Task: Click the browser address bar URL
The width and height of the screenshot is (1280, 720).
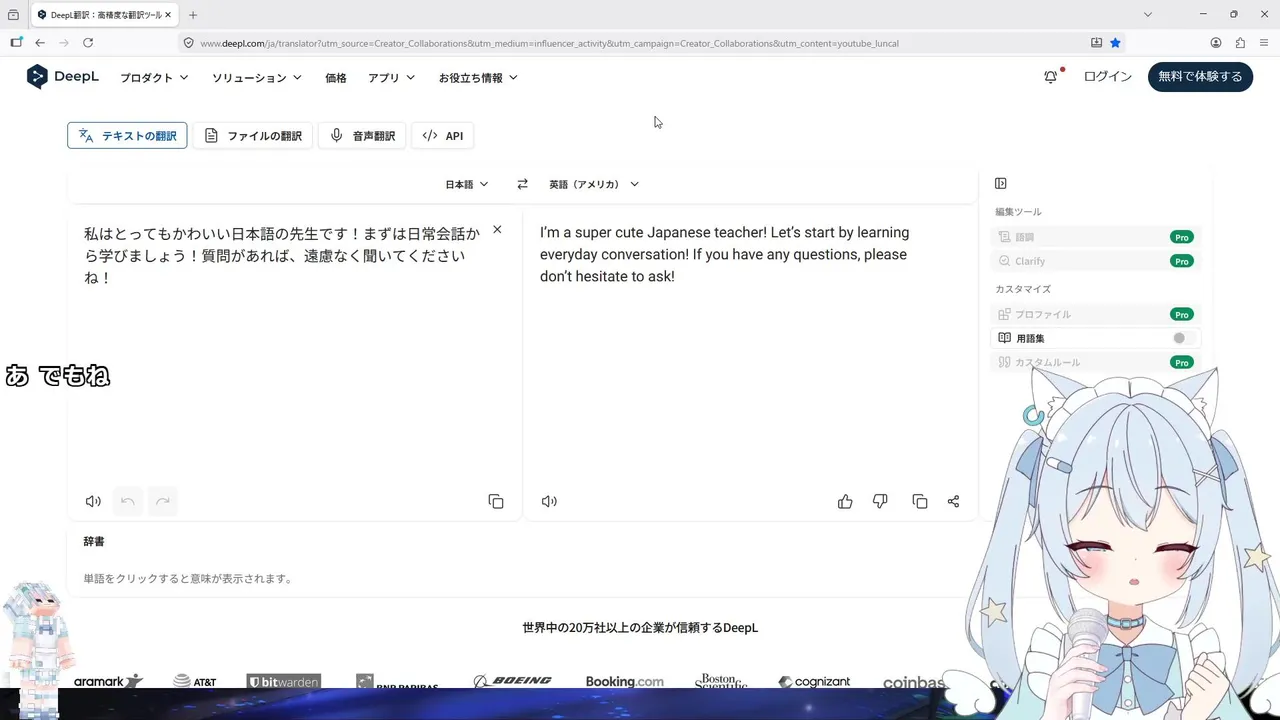Action: (549, 43)
